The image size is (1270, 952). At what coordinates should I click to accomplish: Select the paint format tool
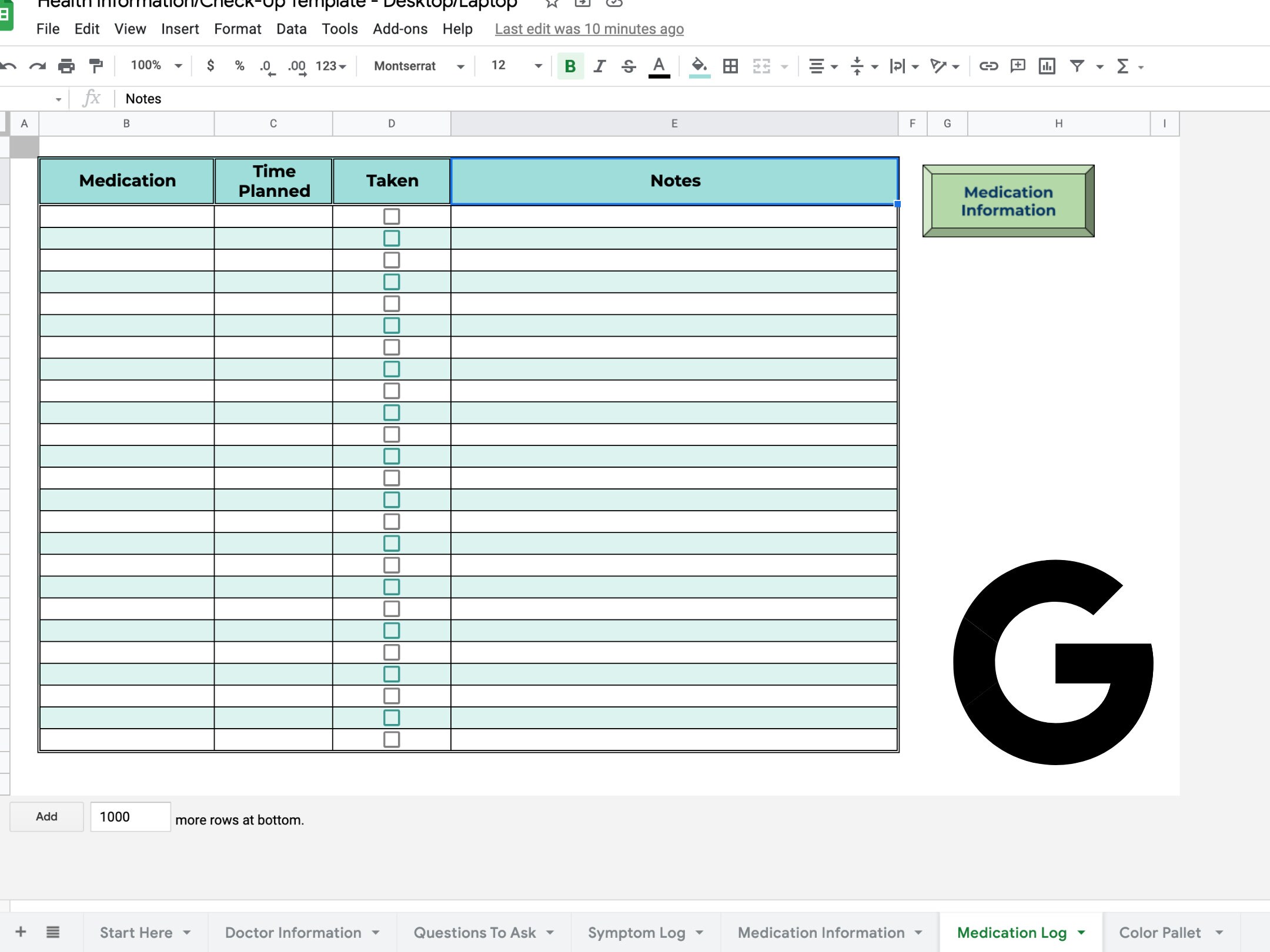94,66
